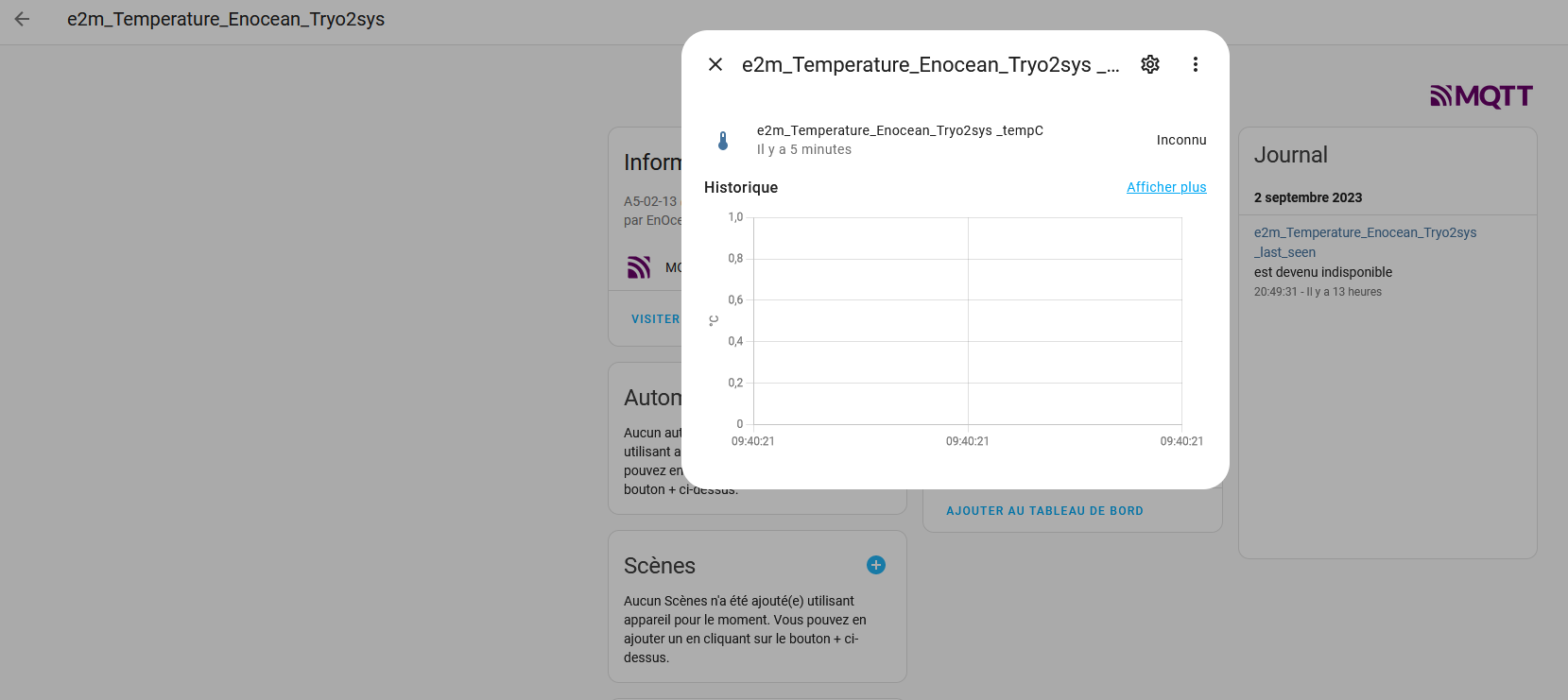This screenshot has width=1568, height=700.
Task: Open the _last_seen entity link in Journal
Action: (1364, 242)
